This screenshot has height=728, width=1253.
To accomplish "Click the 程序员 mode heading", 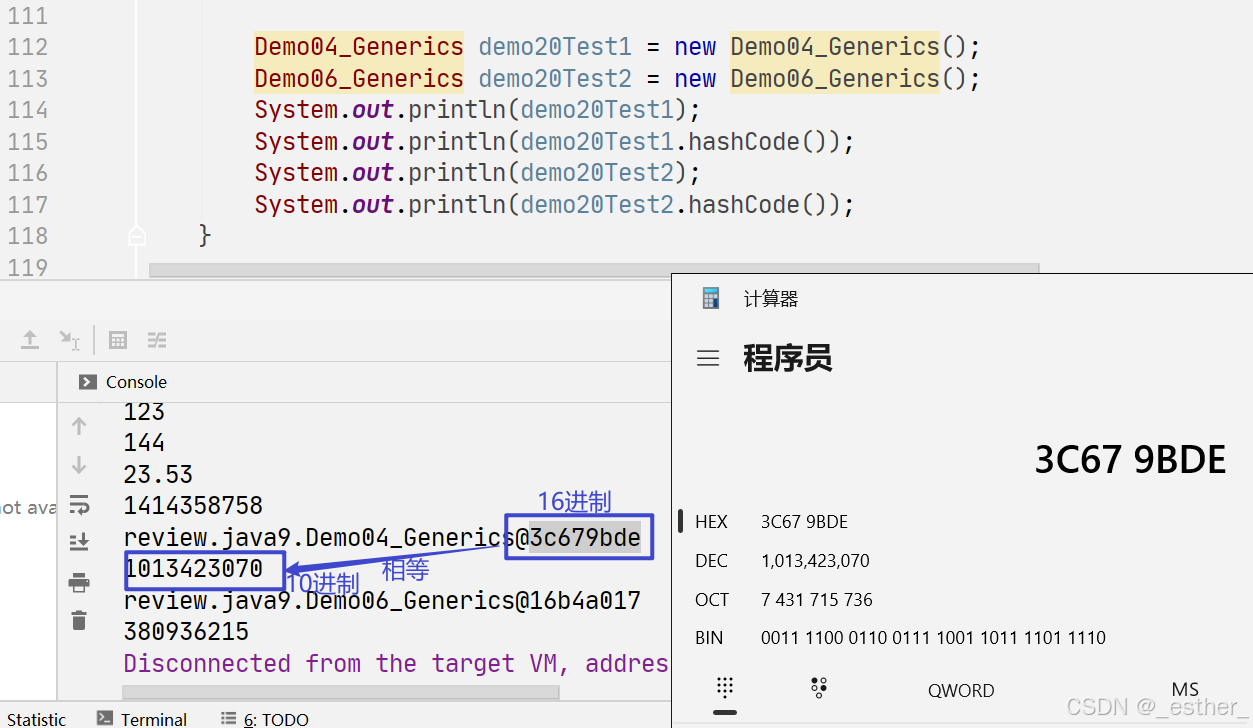I will 787,359.
